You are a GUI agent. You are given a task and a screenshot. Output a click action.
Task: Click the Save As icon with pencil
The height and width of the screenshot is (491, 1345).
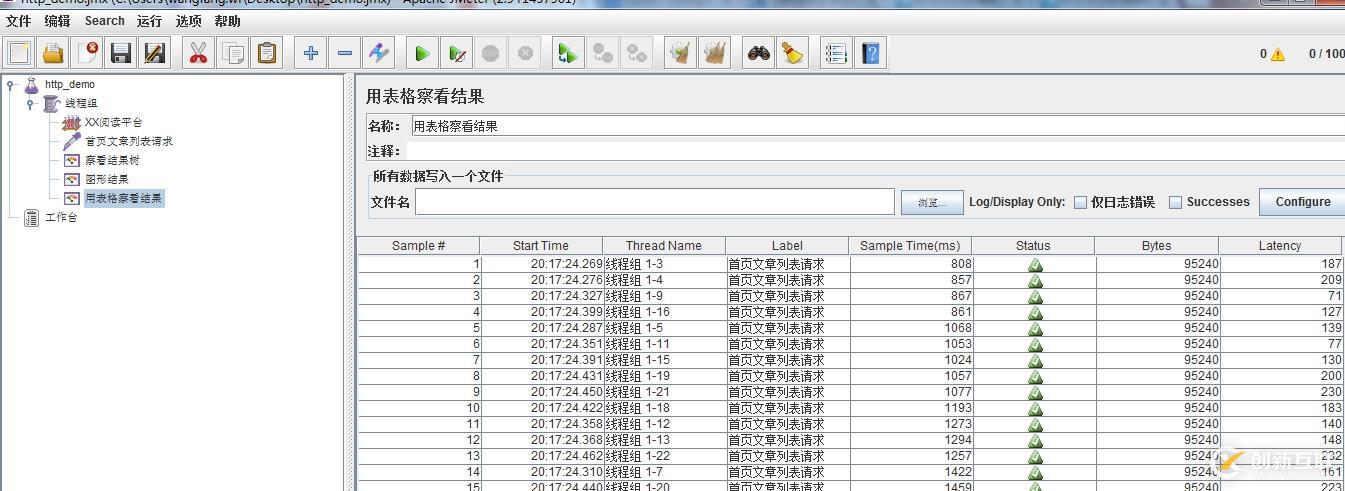pos(155,53)
